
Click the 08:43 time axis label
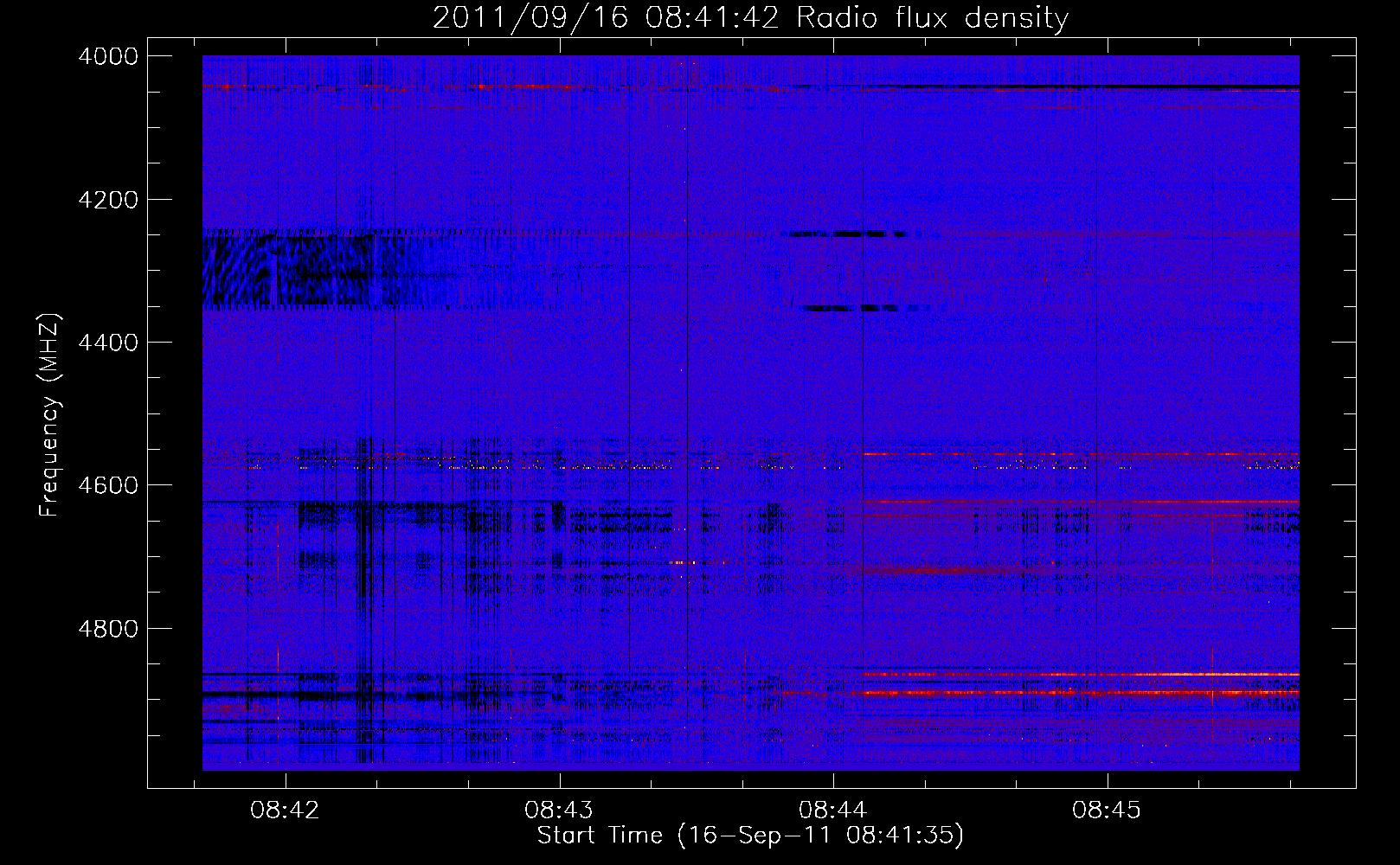pos(559,811)
